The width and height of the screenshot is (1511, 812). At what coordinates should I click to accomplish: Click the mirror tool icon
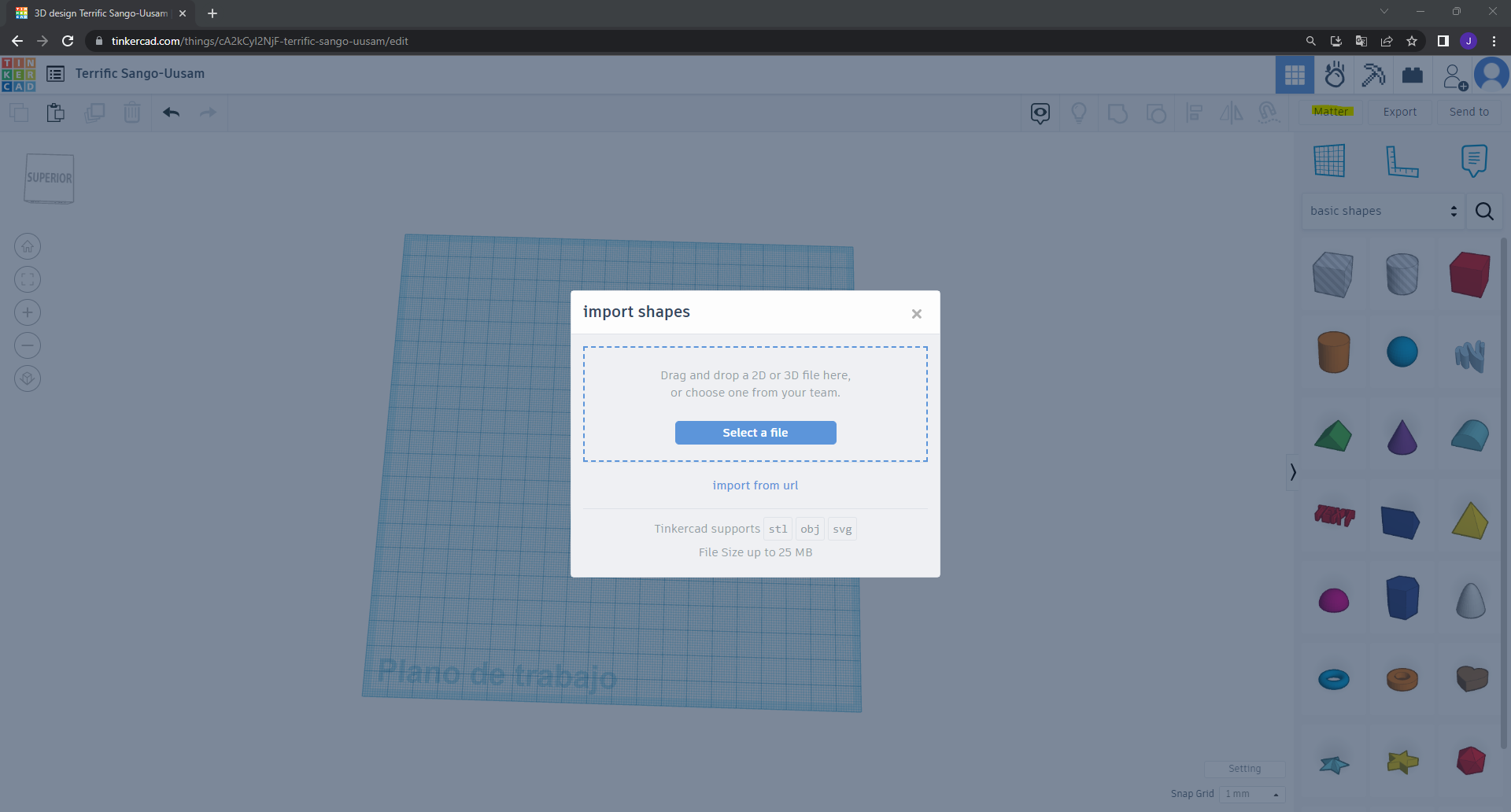pos(1232,113)
